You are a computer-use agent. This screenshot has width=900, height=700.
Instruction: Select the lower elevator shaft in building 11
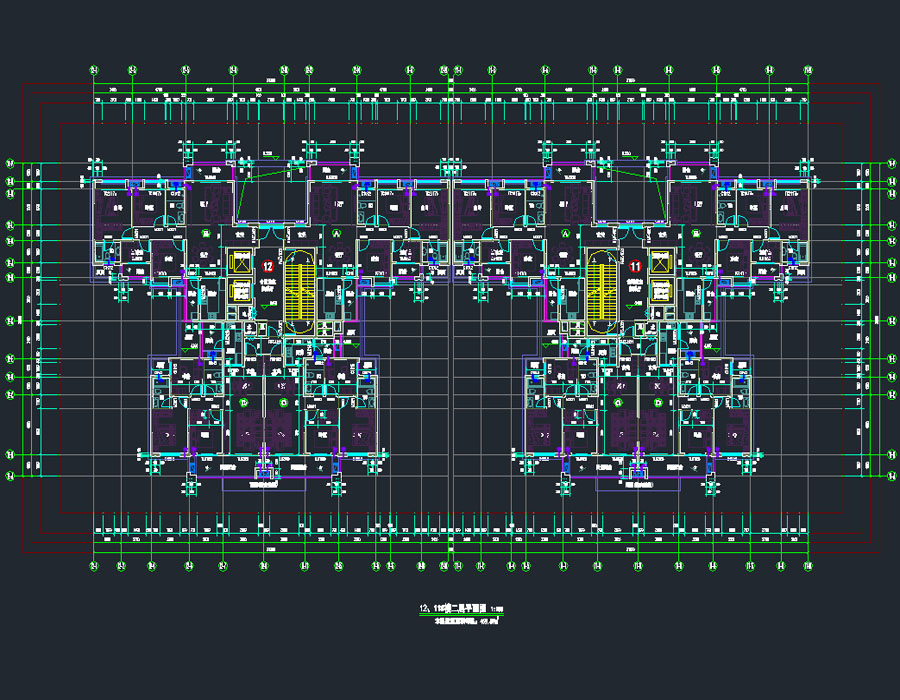[661, 292]
